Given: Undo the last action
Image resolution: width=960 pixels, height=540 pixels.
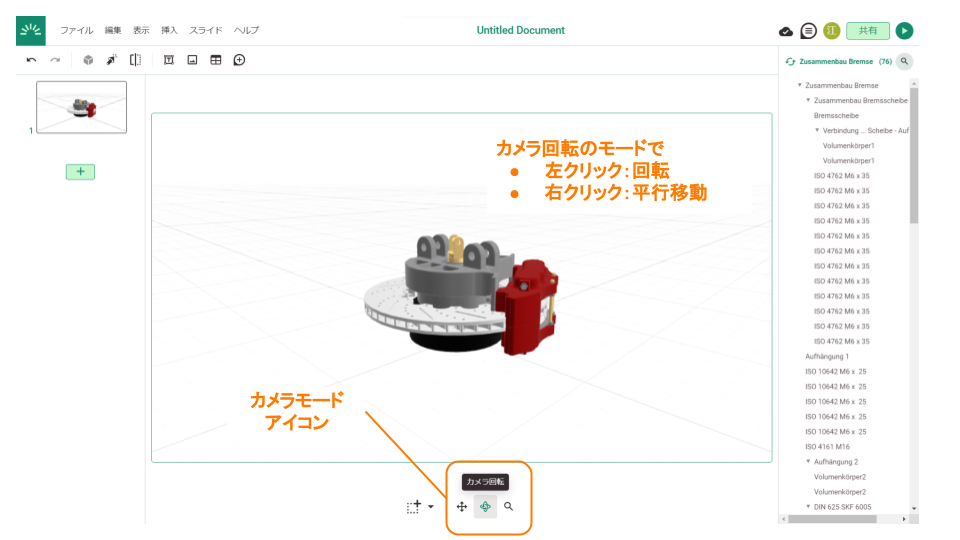Looking at the screenshot, I should (31, 60).
